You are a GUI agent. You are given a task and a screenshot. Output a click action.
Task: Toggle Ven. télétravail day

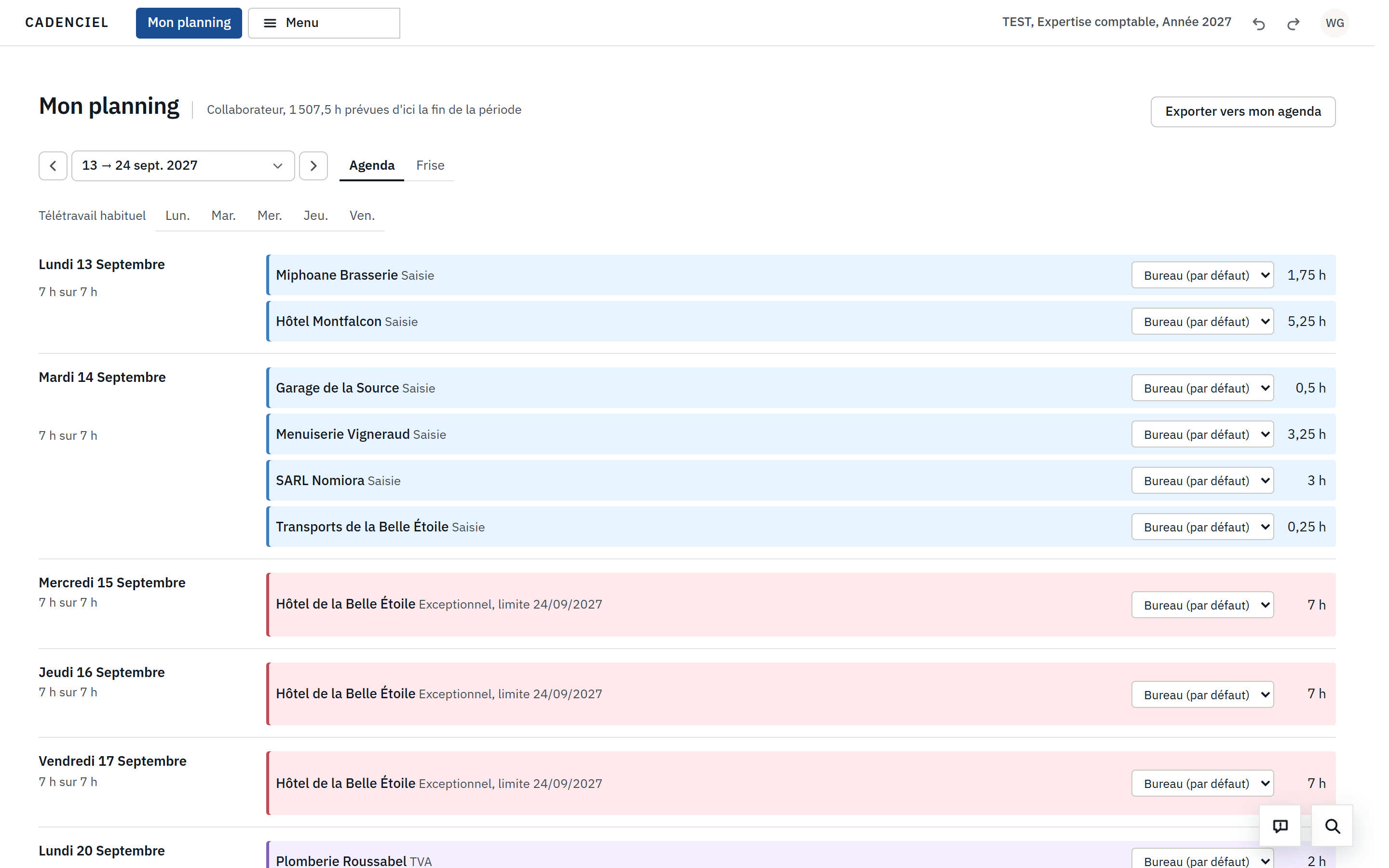click(362, 215)
